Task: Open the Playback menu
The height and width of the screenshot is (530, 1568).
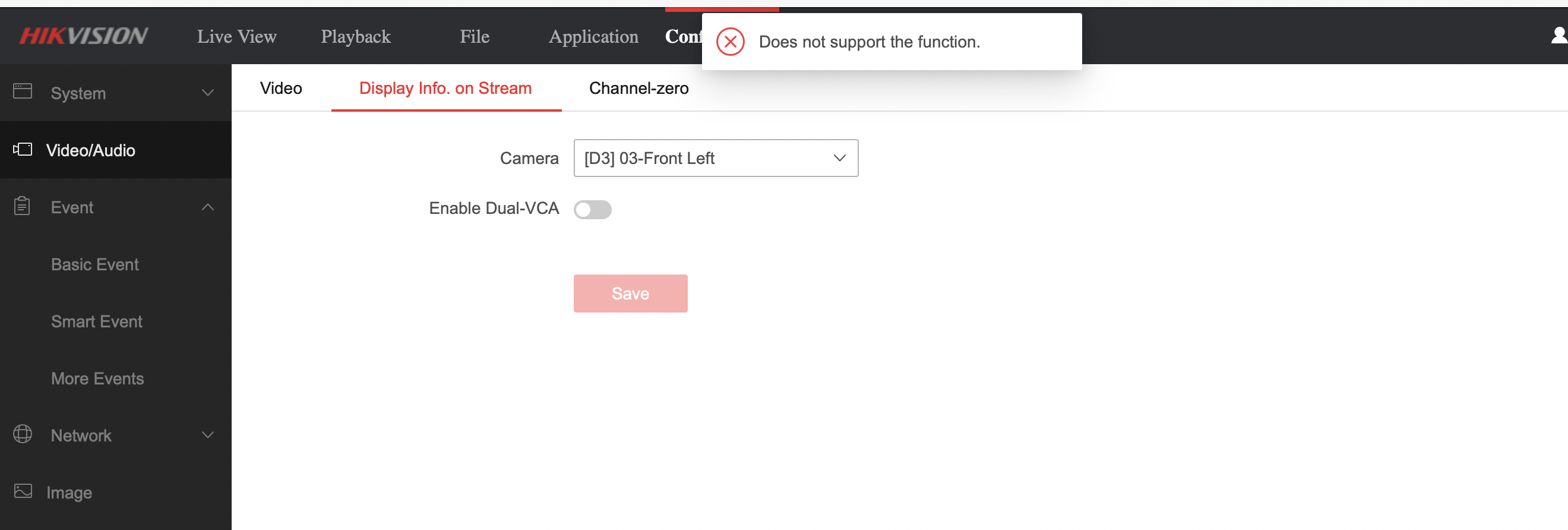Action: [x=356, y=37]
